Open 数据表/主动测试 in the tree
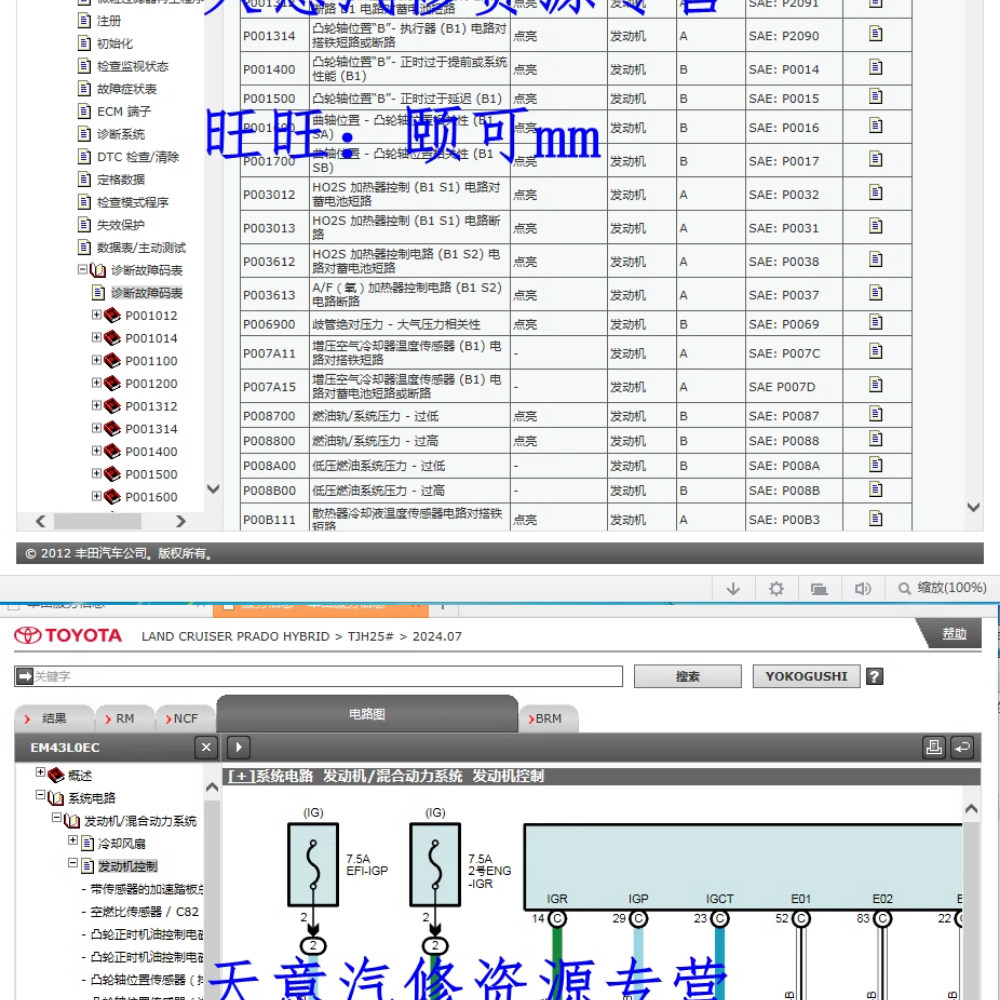Image resolution: width=1000 pixels, height=1000 pixels. [x=141, y=247]
